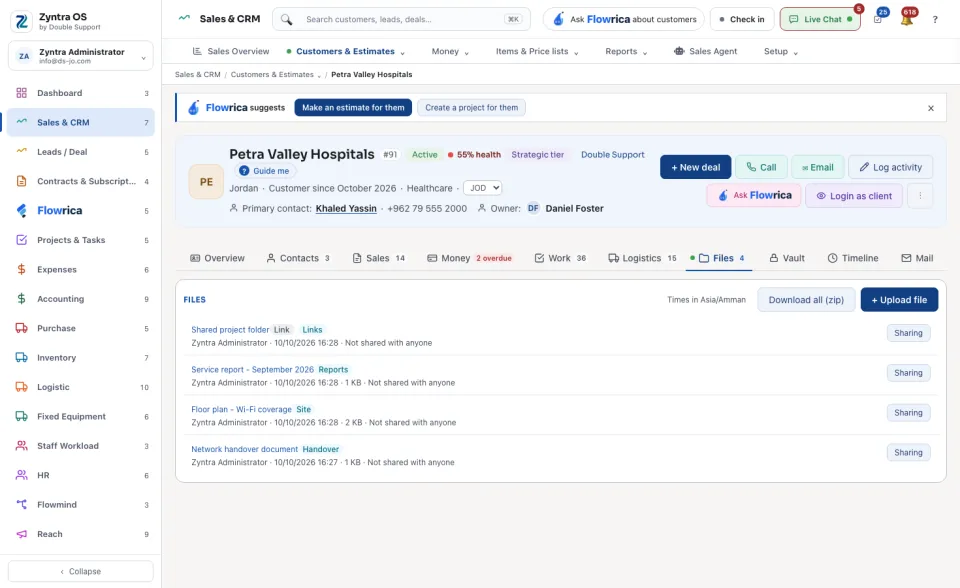Click Login as client button

coord(854,196)
